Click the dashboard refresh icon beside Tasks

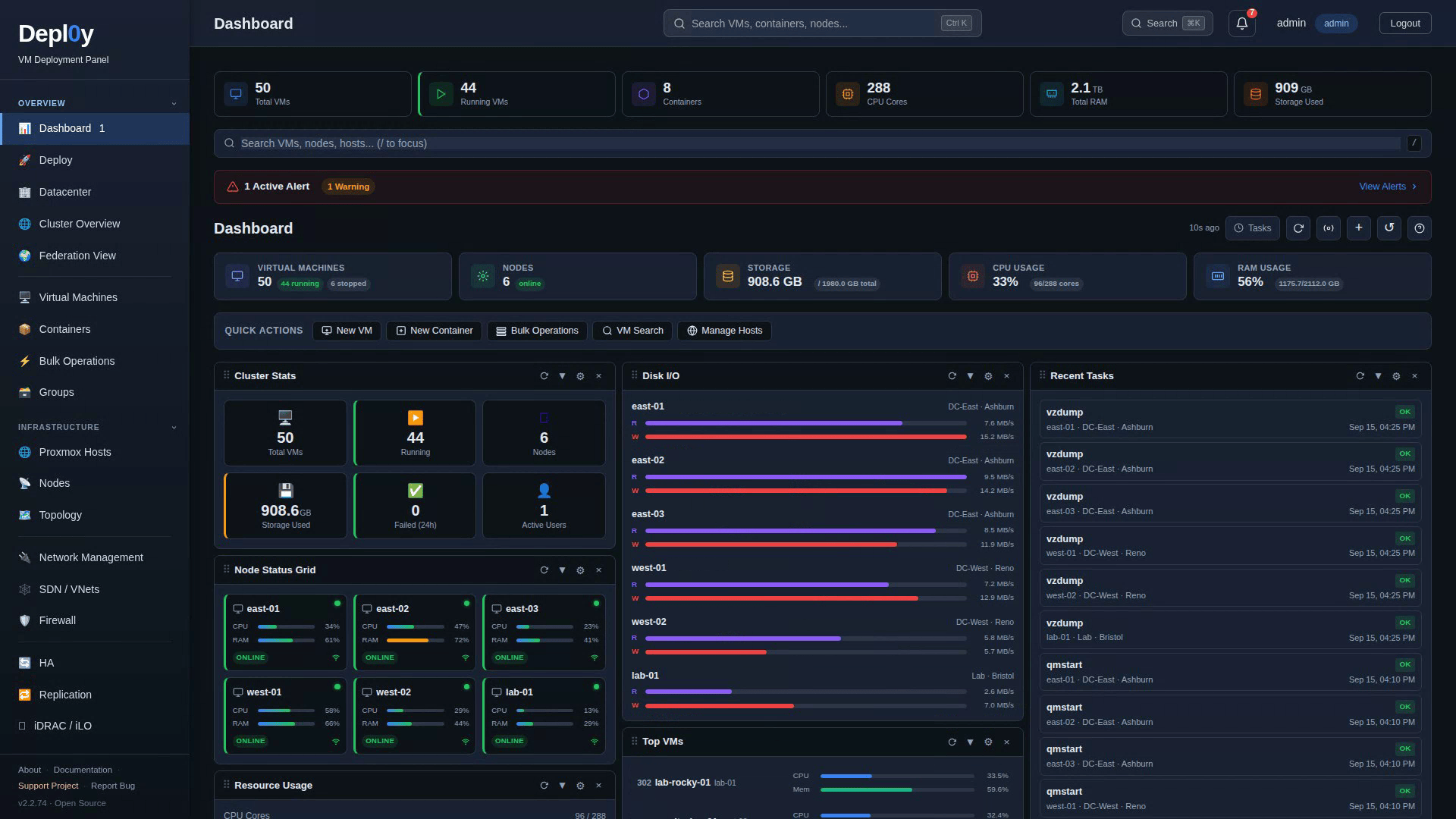1298,228
